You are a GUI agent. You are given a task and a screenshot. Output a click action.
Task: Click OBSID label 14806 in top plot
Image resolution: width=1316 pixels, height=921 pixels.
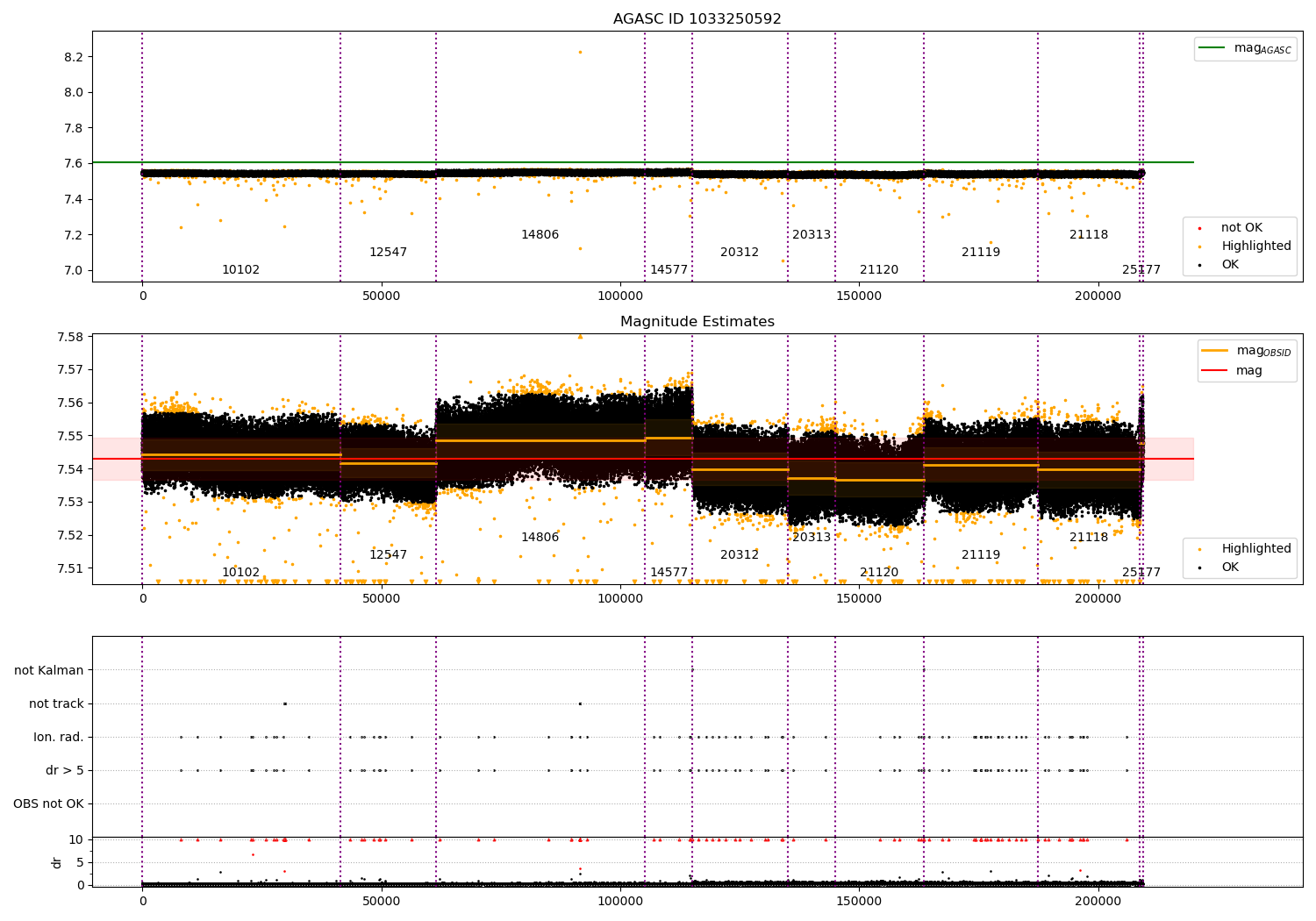point(540,235)
